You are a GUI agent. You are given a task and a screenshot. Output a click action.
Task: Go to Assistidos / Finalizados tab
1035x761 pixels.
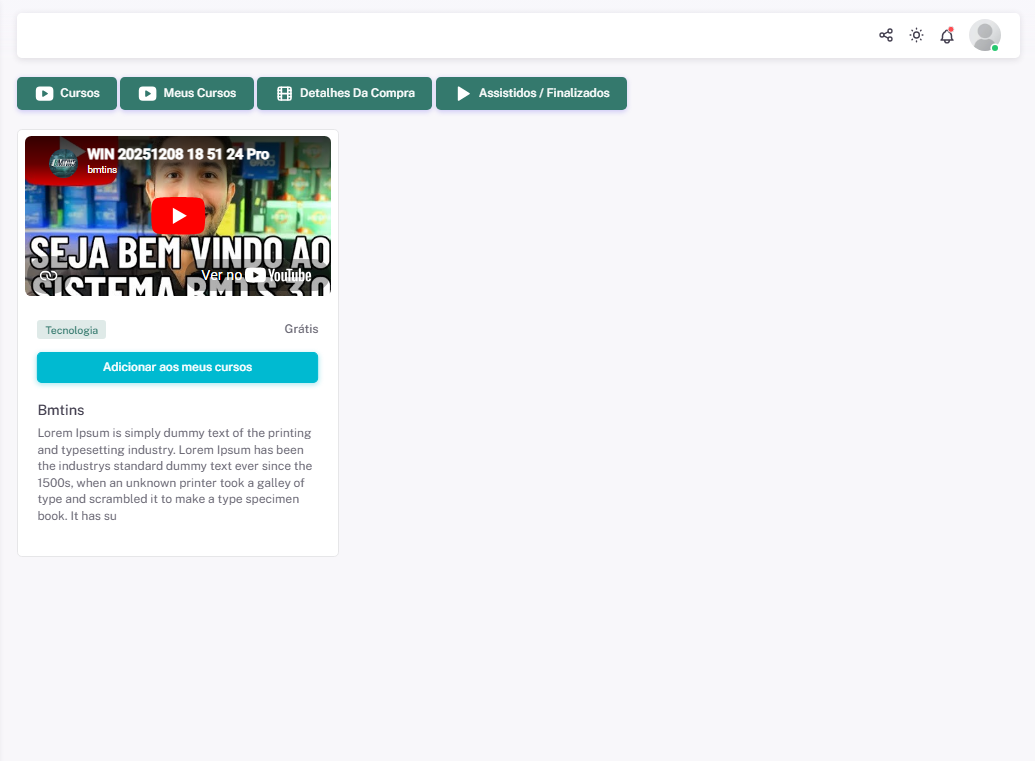click(x=531, y=93)
